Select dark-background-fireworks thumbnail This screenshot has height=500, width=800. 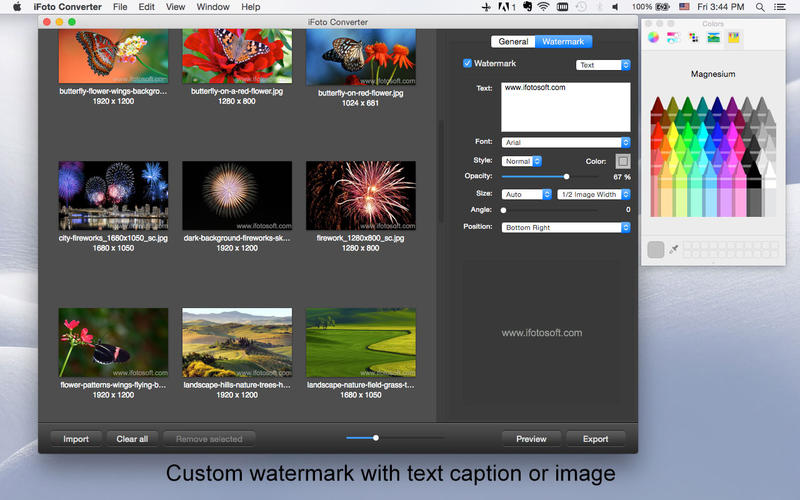pyautogui.click(x=237, y=196)
